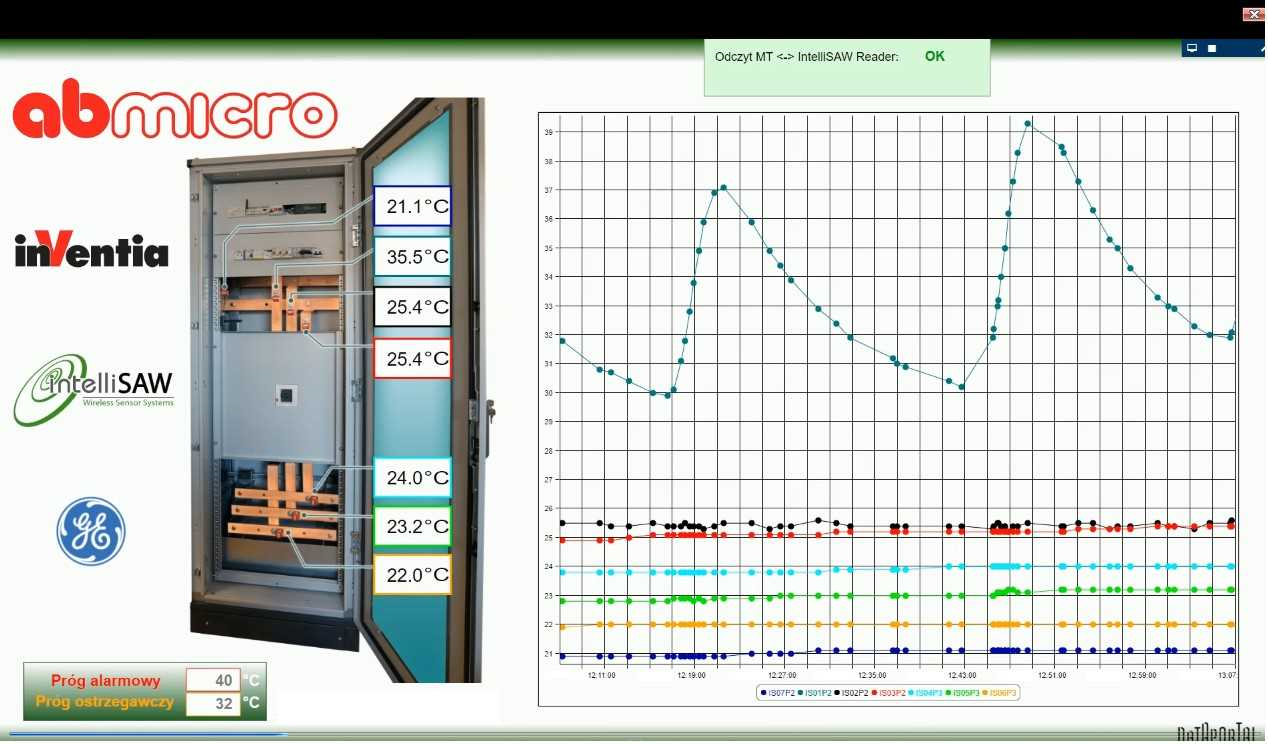Click the IS02P2 legend entry
This screenshot has height=744, width=1268.
click(x=853, y=693)
